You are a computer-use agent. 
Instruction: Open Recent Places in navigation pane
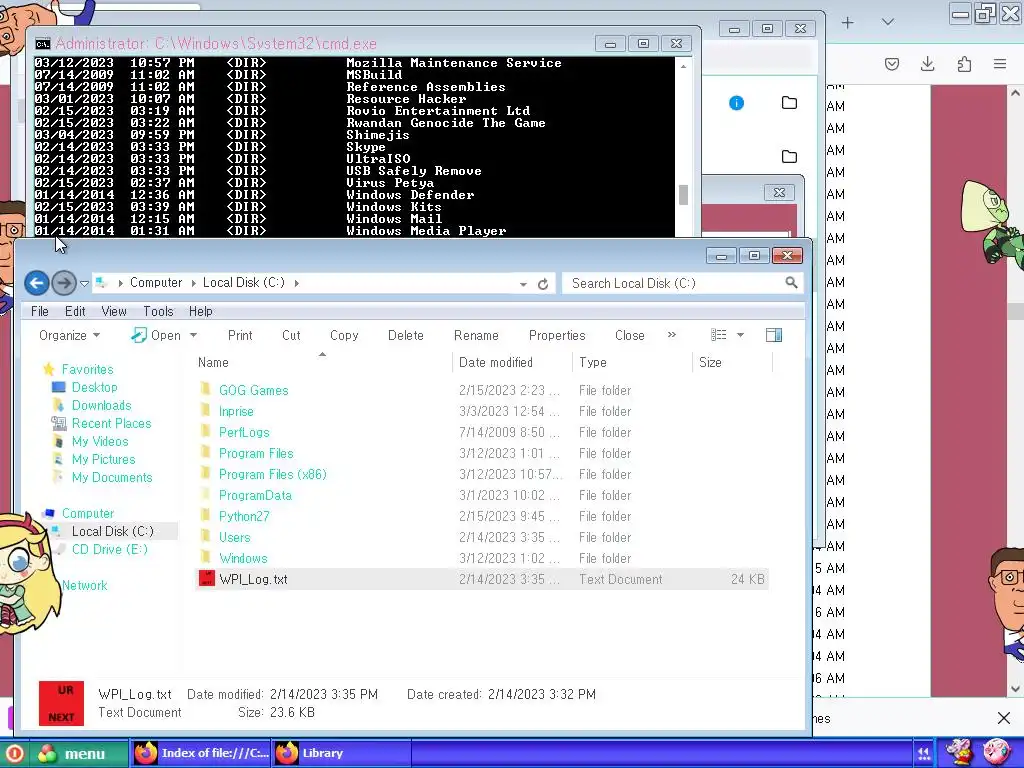click(111, 423)
